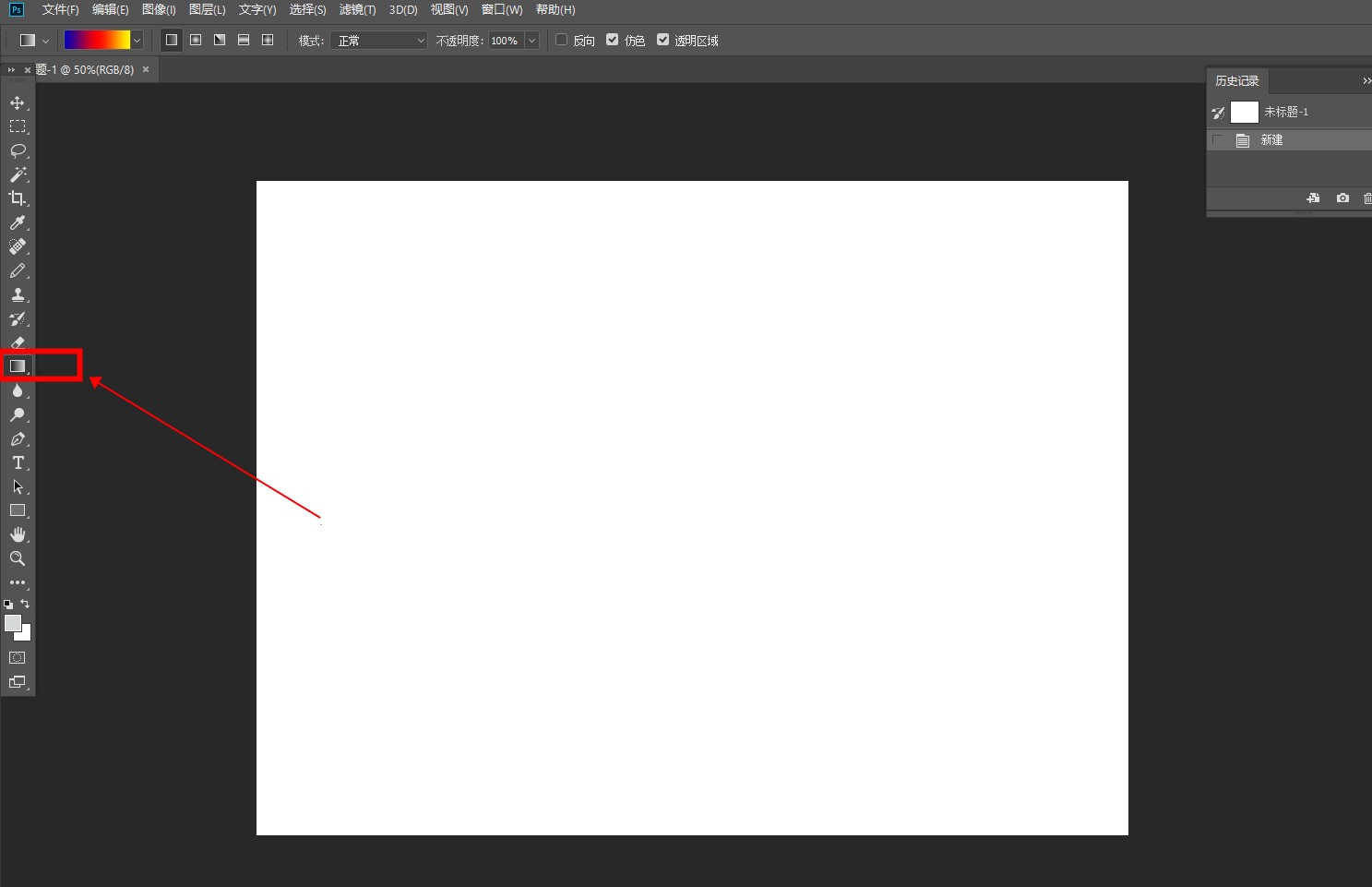
Task: Select the Horizontal Type tool
Action: coord(18,462)
